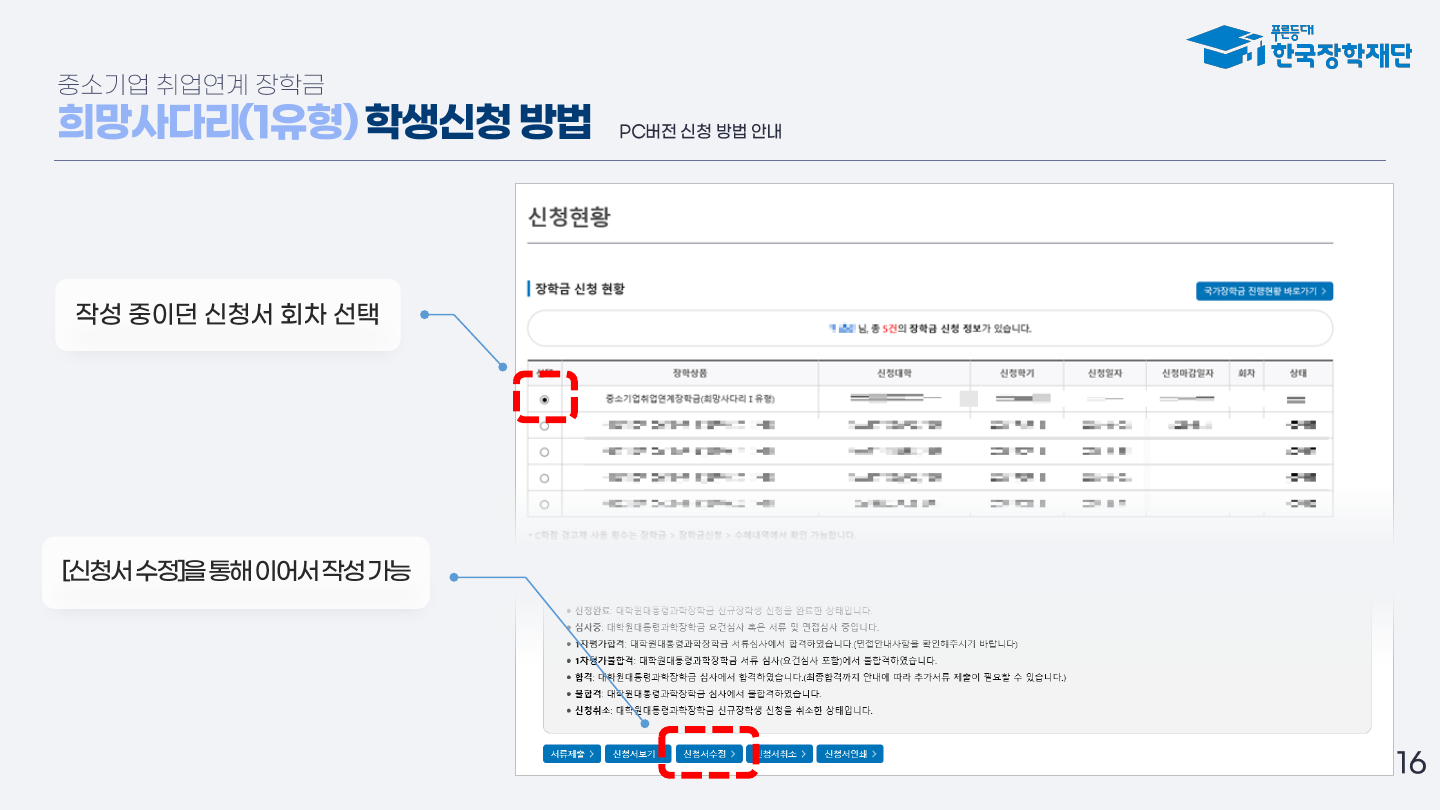Image resolution: width=1440 pixels, height=810 pixels.
Task: Click the 신청서보기 button
Action: point(634,754)
